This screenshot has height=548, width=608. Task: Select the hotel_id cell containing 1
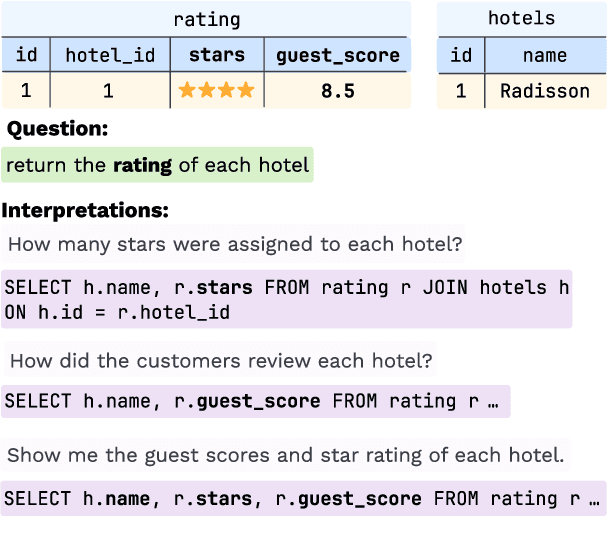click(x=108, y=92)
